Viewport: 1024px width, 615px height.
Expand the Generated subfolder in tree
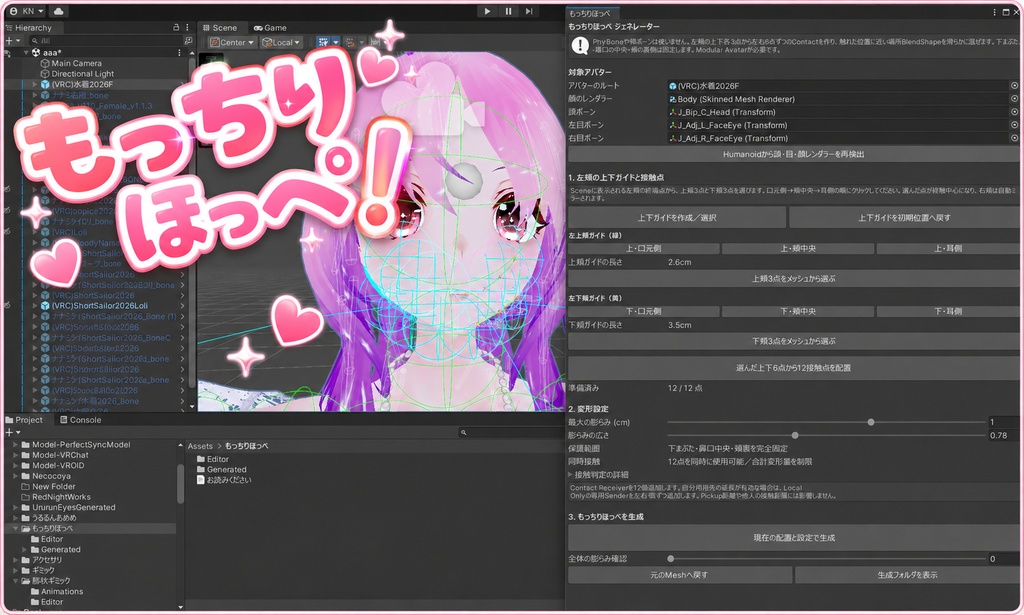25,549
